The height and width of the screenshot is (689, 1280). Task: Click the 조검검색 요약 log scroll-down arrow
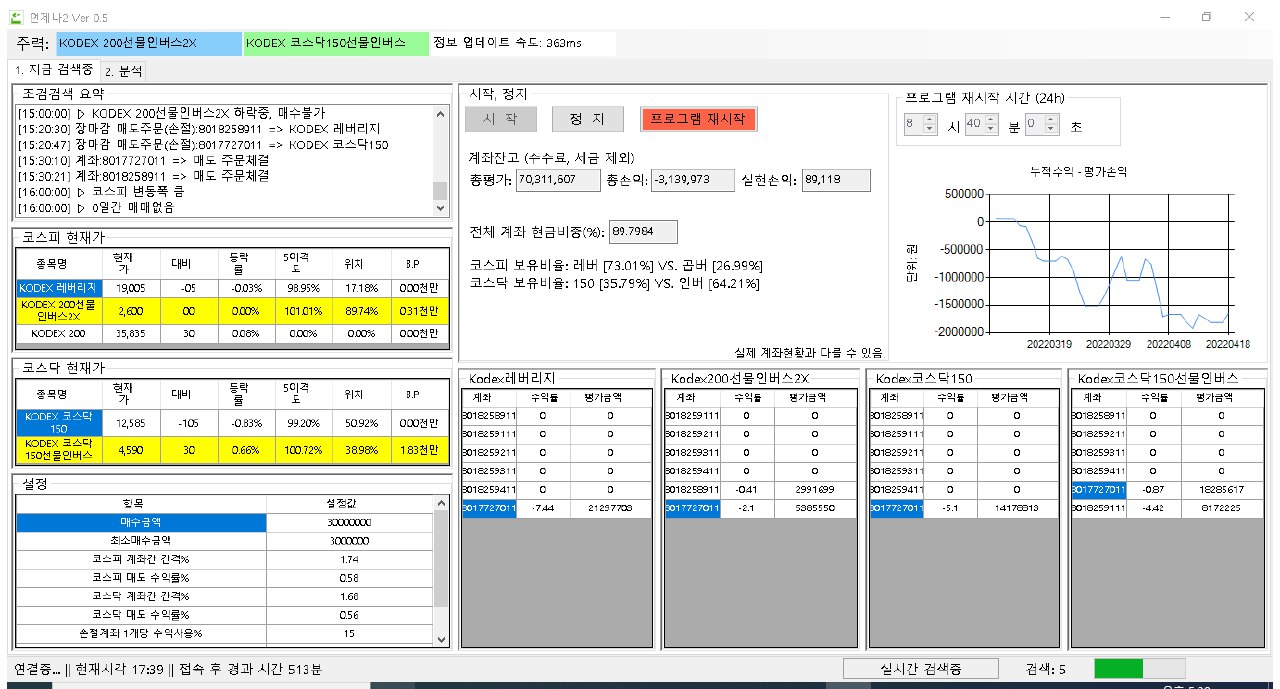point(440,208)
